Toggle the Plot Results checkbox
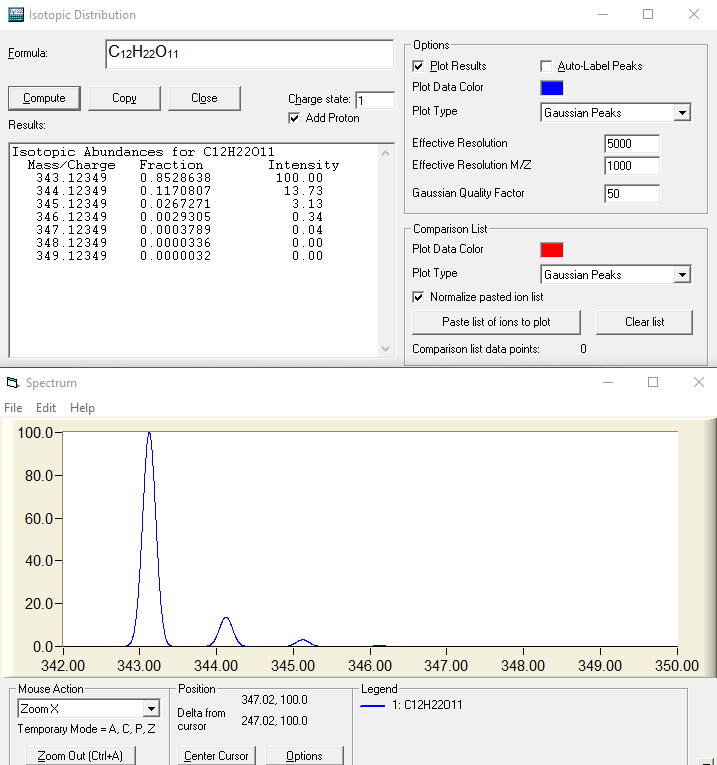The width and height of the screenshot is (717, 765). coord(418,66)
